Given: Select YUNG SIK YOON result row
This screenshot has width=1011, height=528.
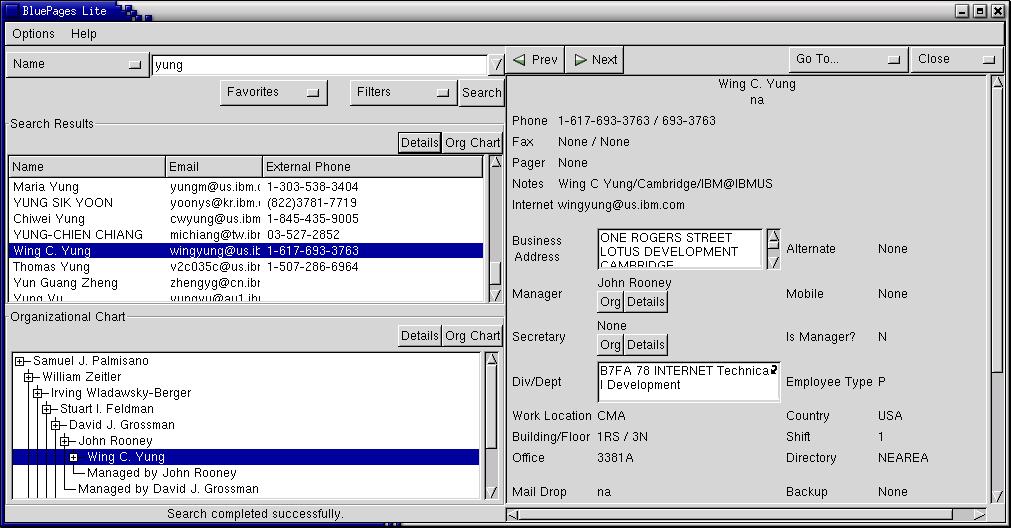Looking at the screenshot, I should pos(246,202).
